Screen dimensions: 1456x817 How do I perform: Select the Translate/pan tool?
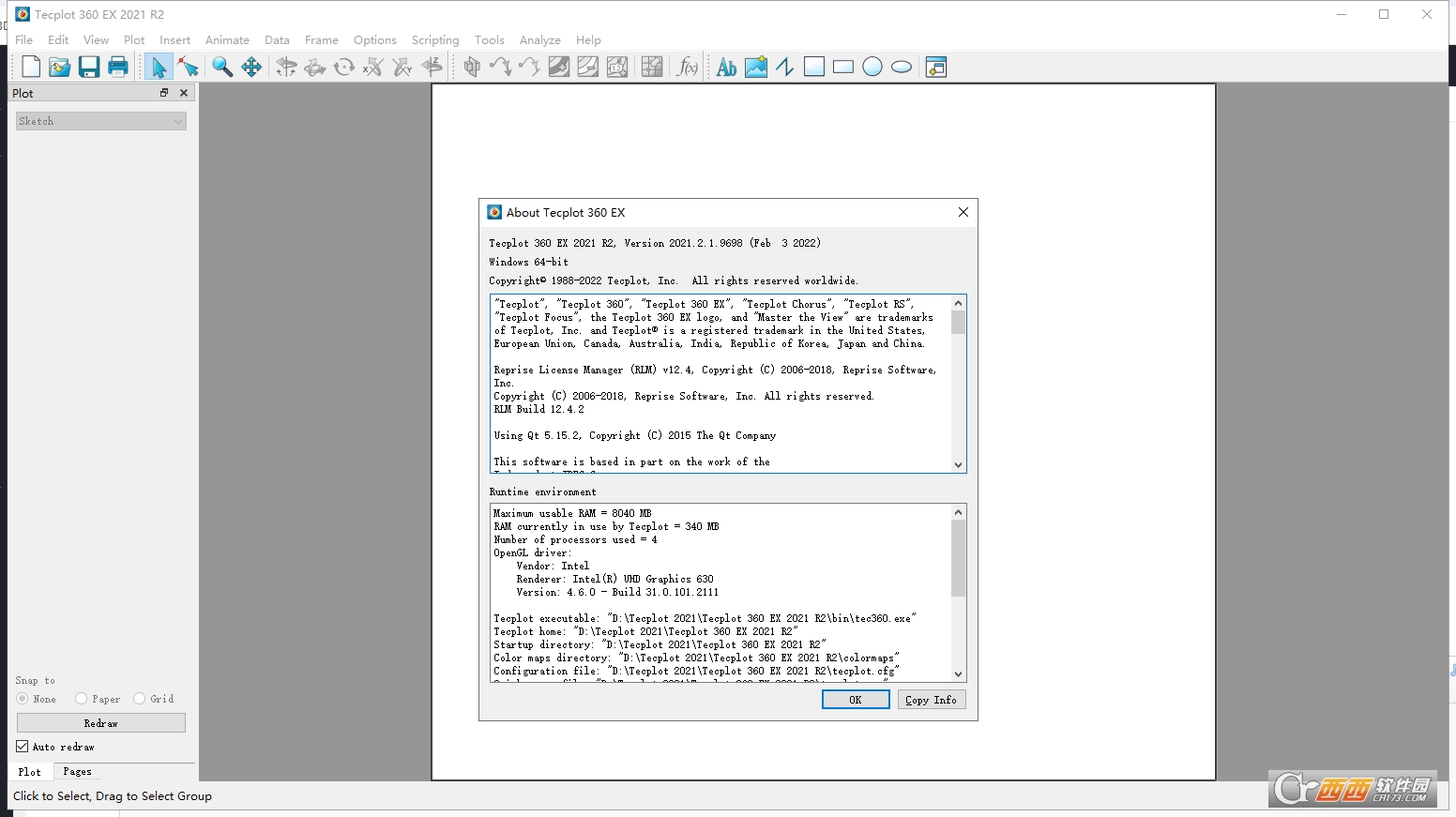click(x=251, y=67)
